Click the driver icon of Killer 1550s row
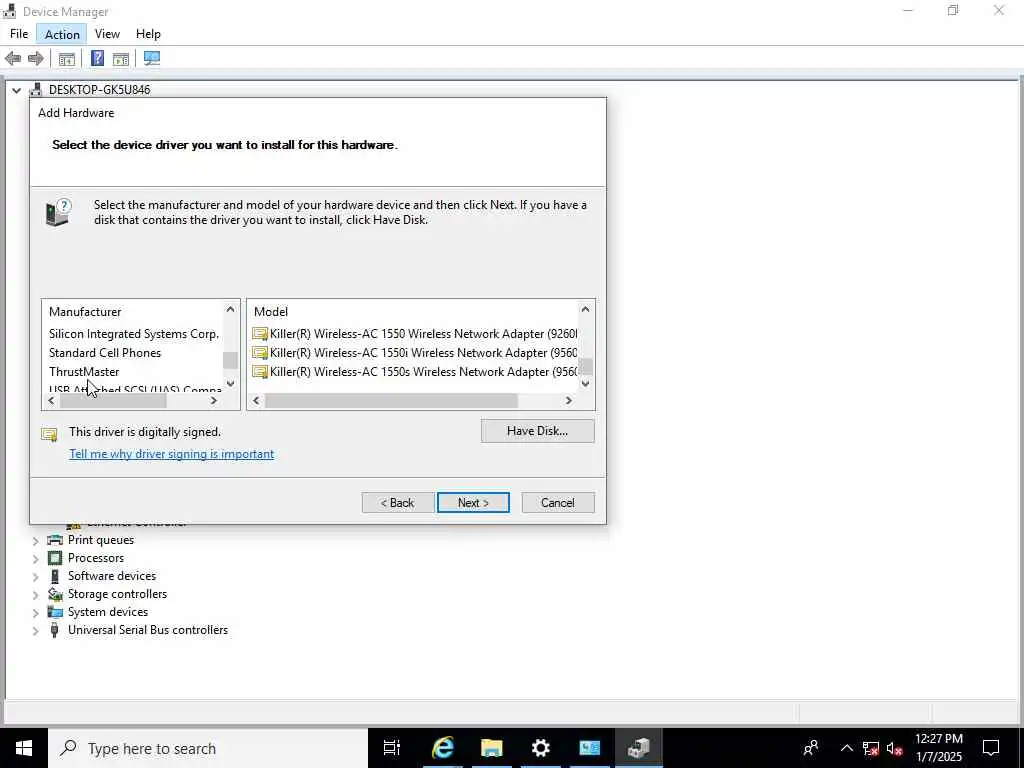Viewport: 1024px width, 768px height. click(260, 372)
